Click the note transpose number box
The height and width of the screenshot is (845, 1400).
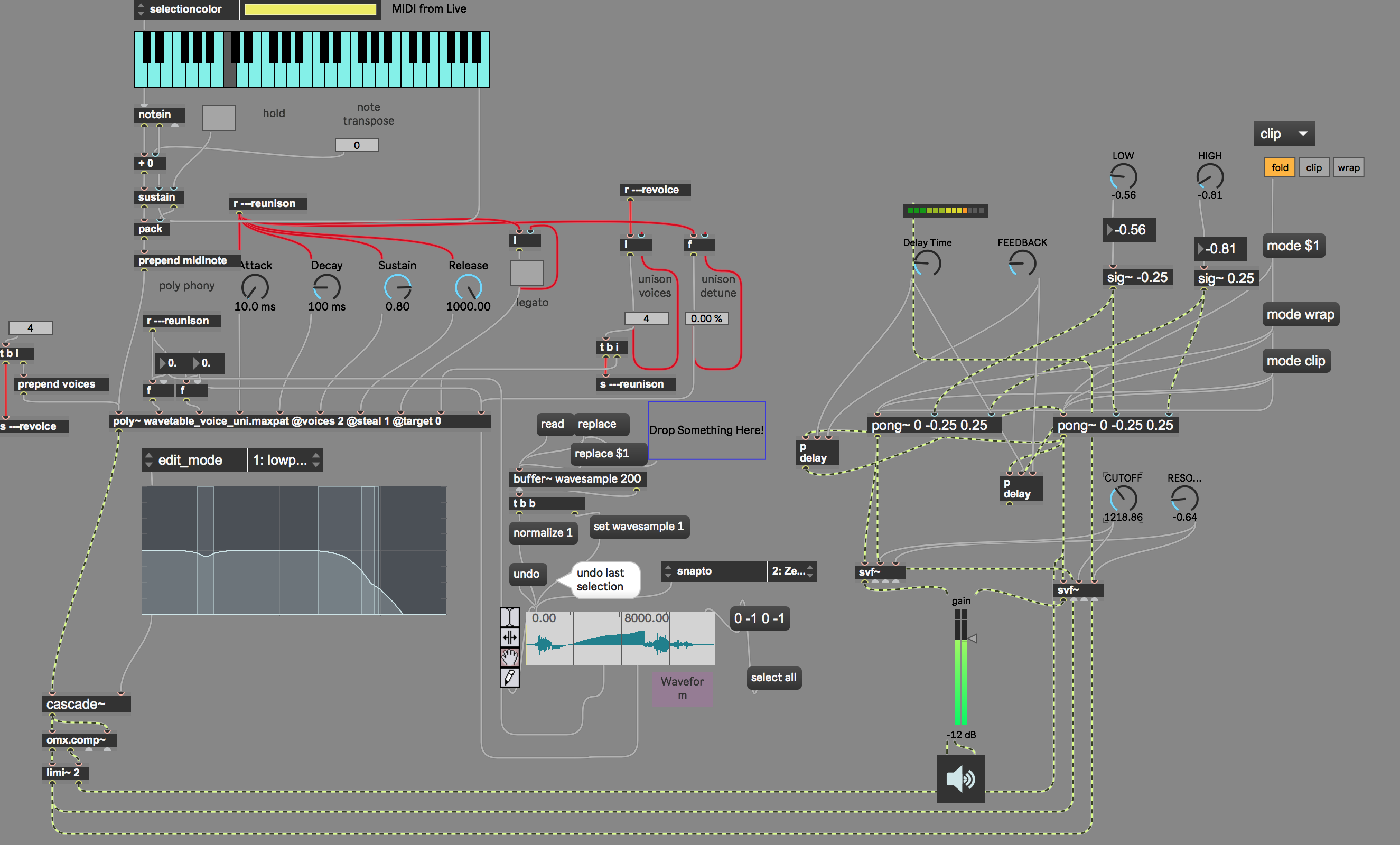(x=357, y=145)
